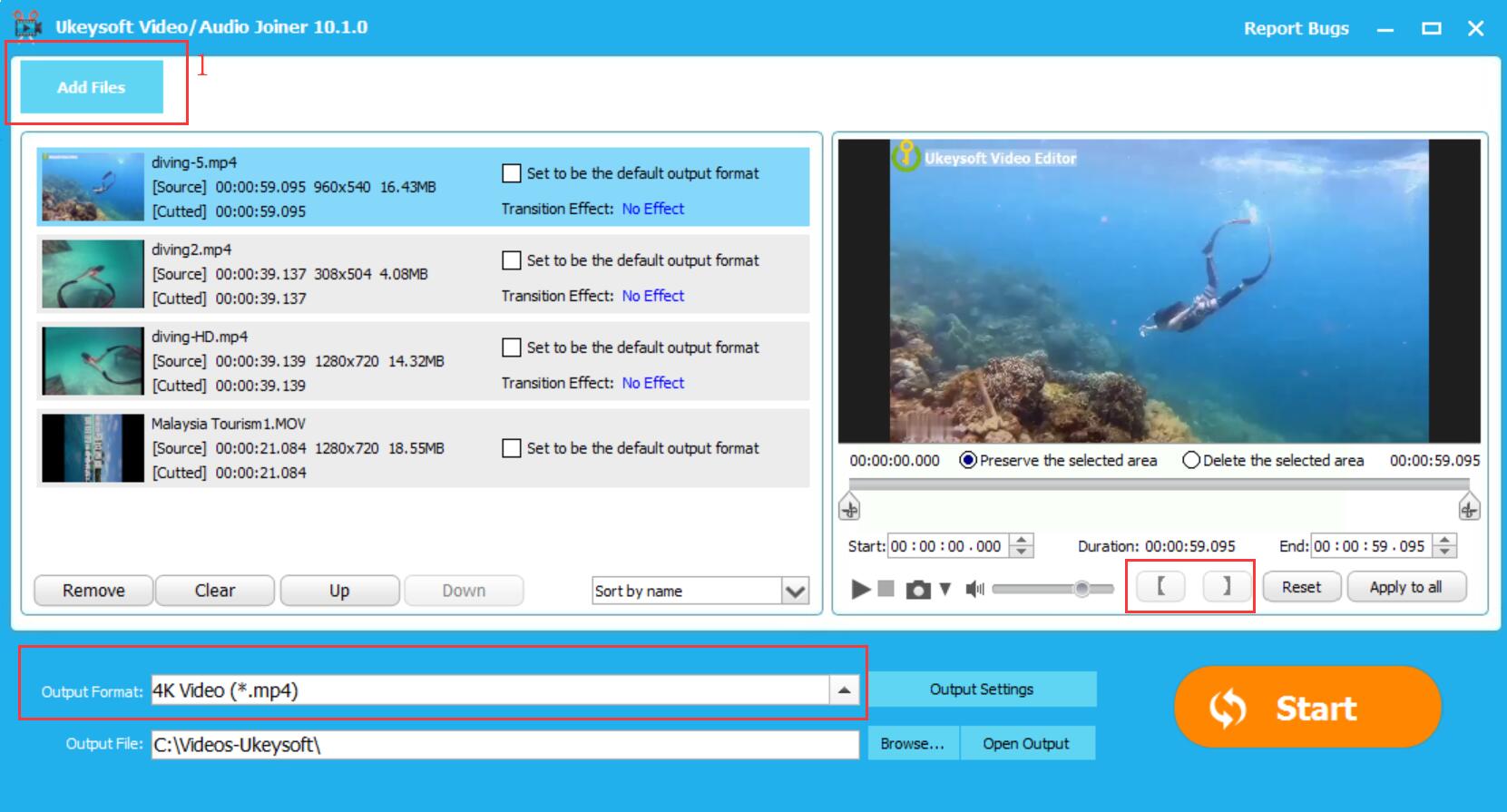Image resolution: width=1507 pixels, height=812 pixels.
Task: Open the Report Bugs link
Action: (x=1296, y=28)
